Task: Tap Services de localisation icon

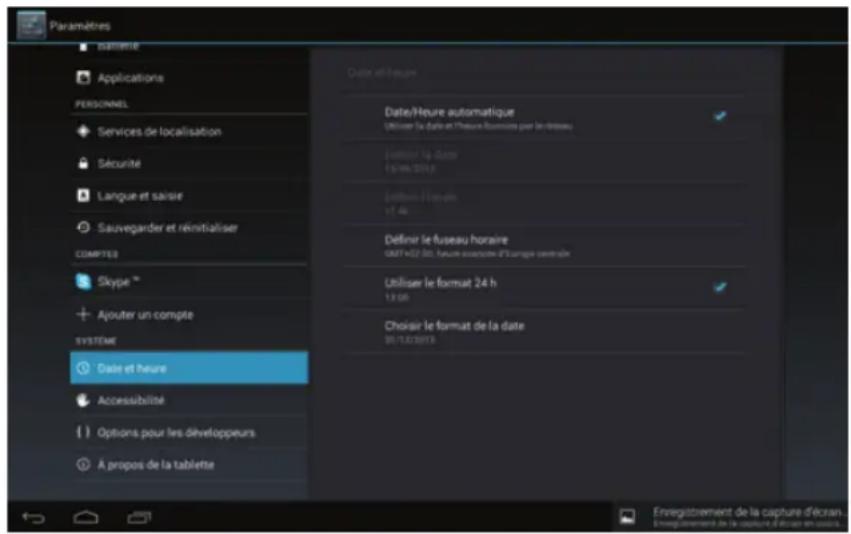Action: [83, 131]
